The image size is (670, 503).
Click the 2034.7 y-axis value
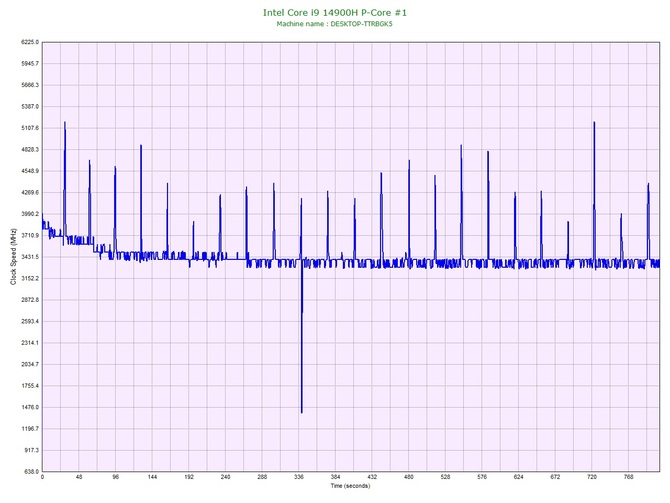(30, 365)
